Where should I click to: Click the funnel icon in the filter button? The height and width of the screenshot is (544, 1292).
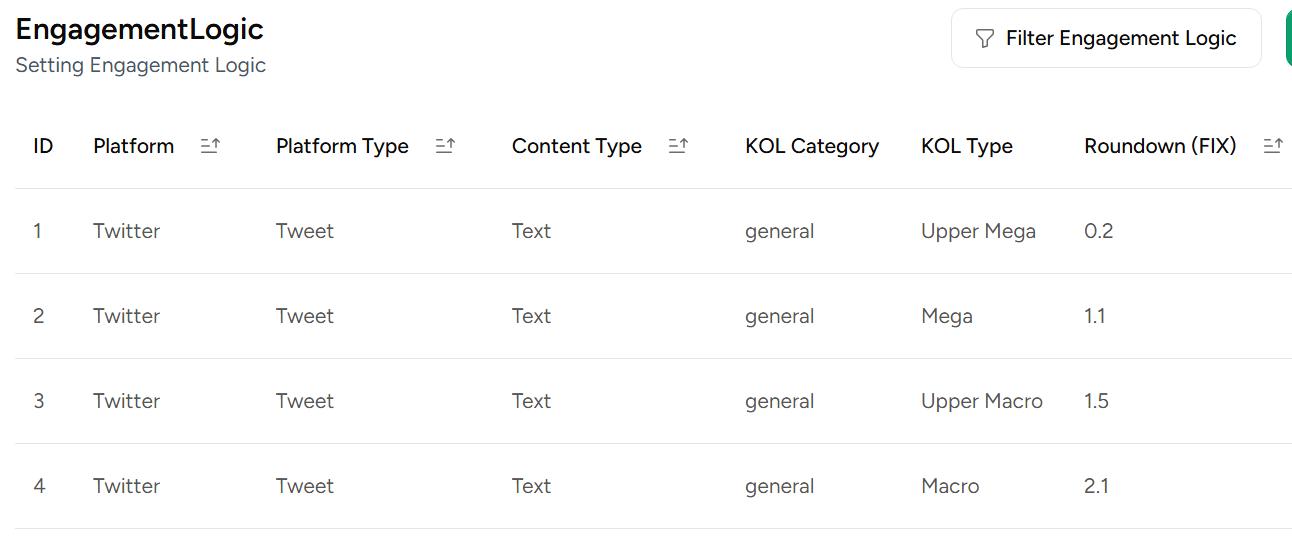[985, 39]
